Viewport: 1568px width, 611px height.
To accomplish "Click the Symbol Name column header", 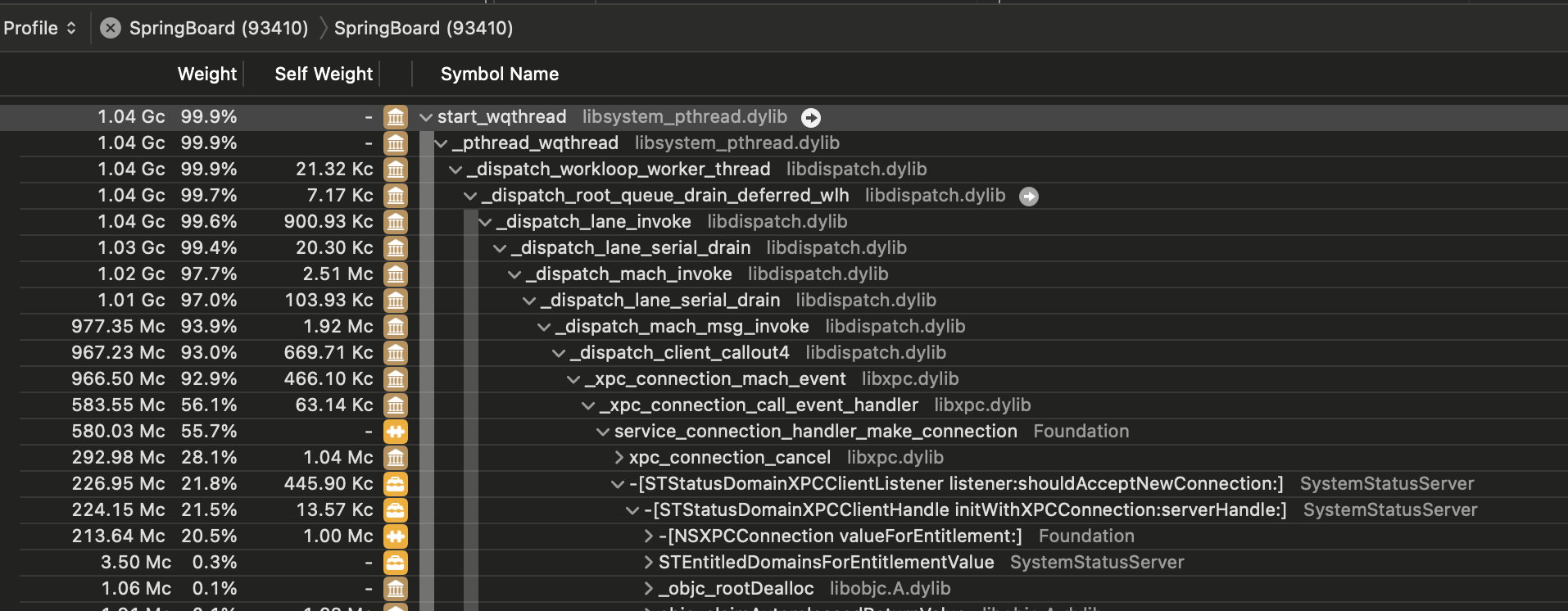I will [499, 75].
